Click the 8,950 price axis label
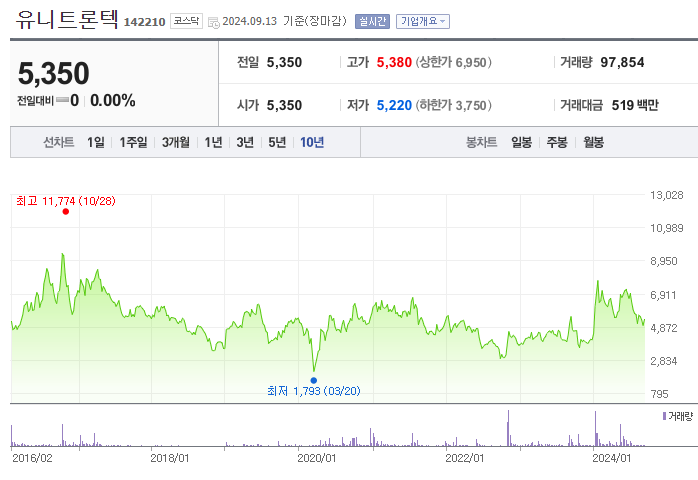Viewport: 698px width, 480px height. 664,261
